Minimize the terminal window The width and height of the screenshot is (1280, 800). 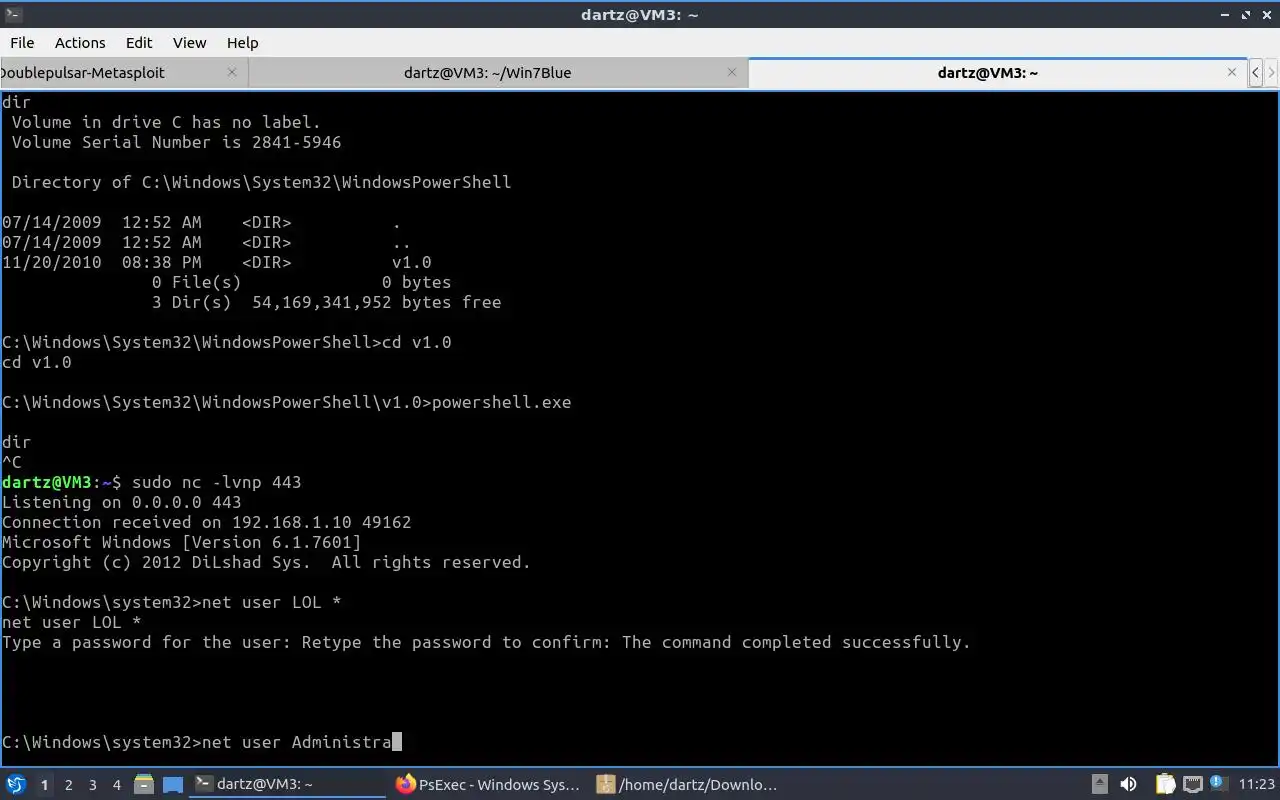point(1225,15)
